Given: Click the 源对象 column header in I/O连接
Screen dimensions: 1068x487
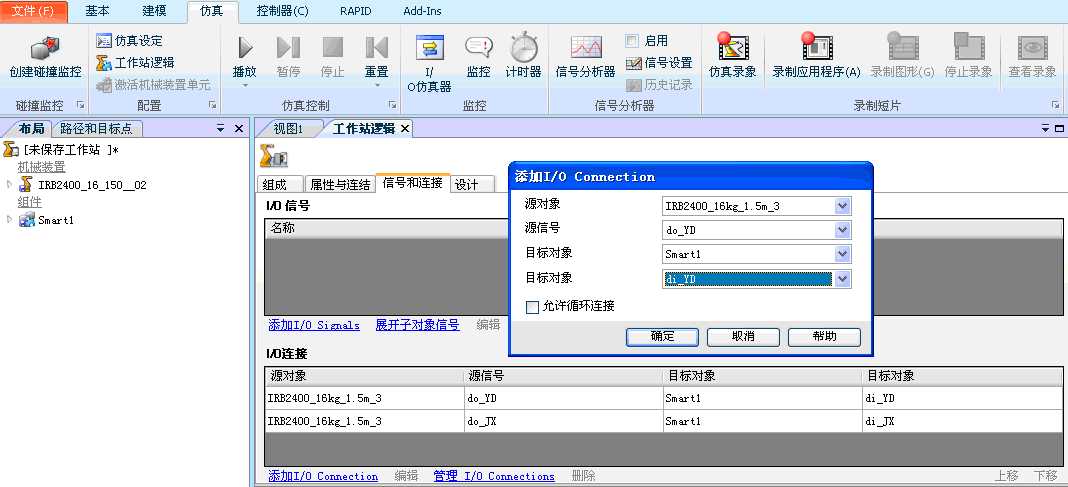Looking at the screenshot, I should [364, 376].
